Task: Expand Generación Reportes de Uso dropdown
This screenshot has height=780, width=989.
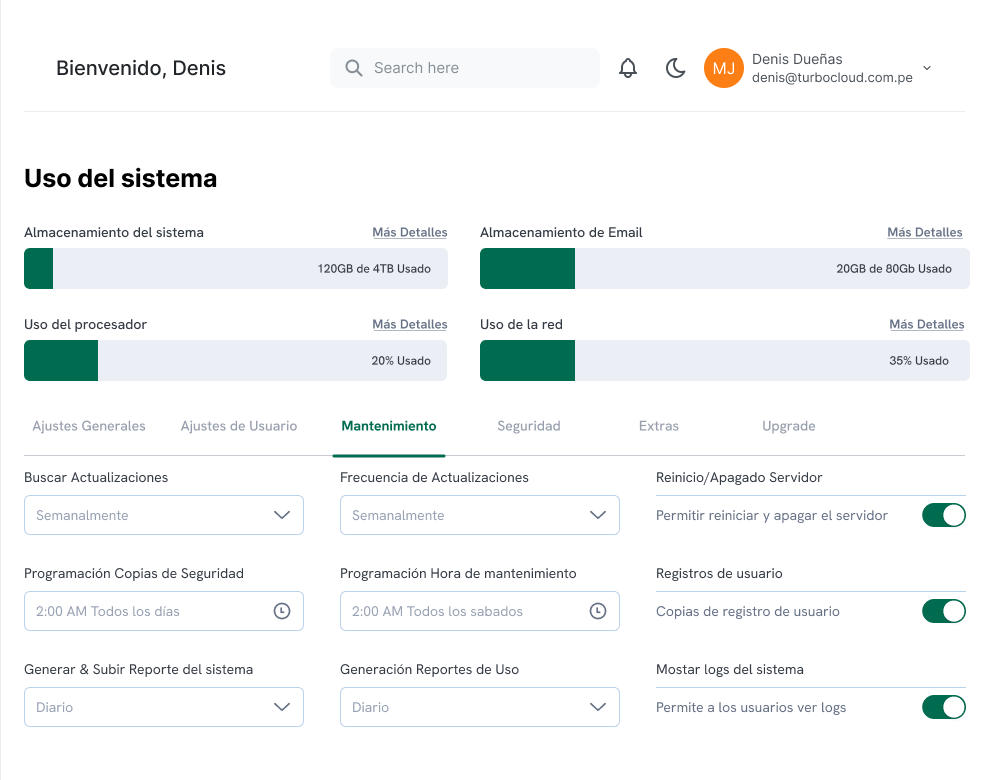Action: pyautogui.click(x=480, y=707)
